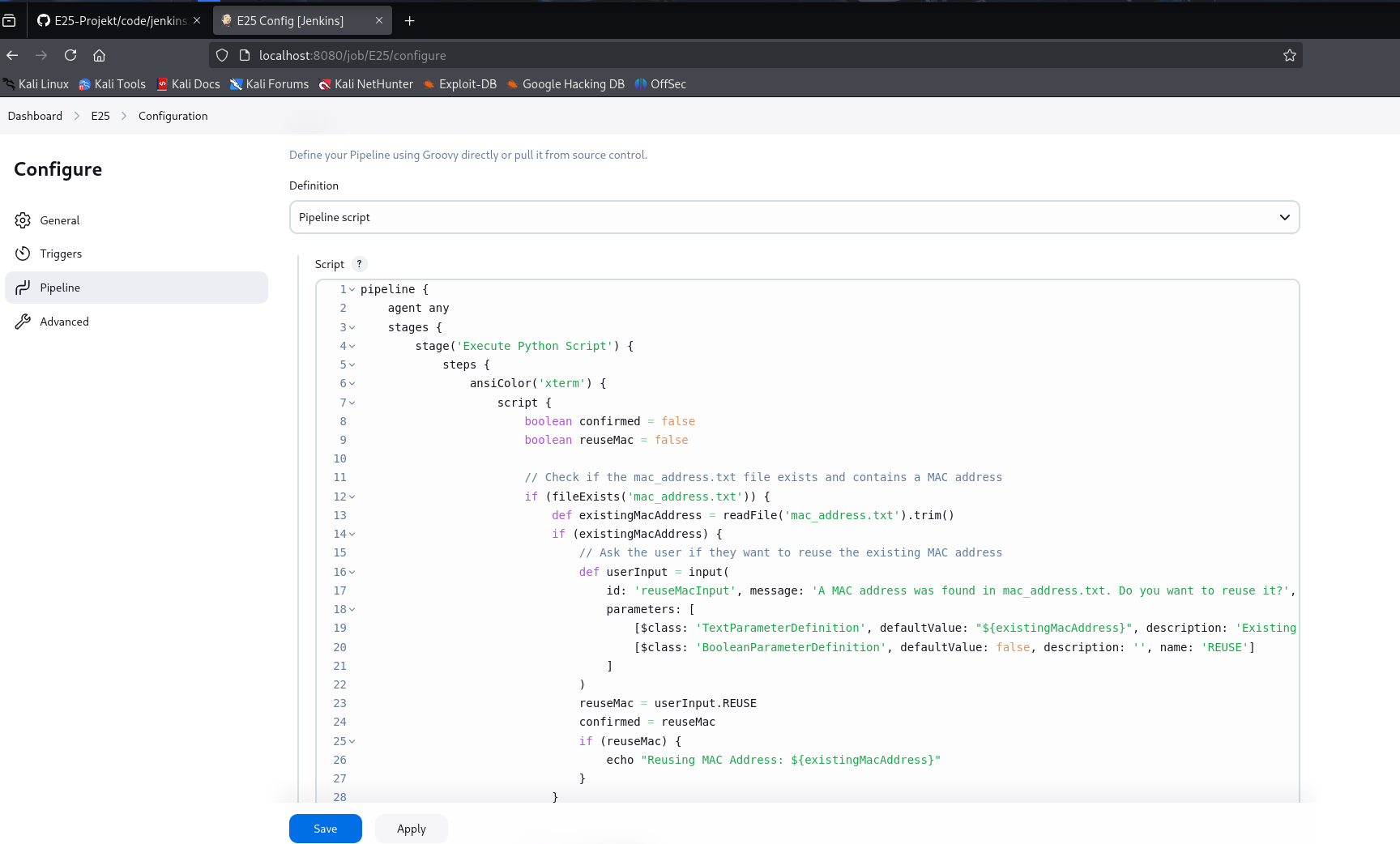Collapse the steps block on line 5
This screenshot has width=1400, height=844.
click(352, 365)
